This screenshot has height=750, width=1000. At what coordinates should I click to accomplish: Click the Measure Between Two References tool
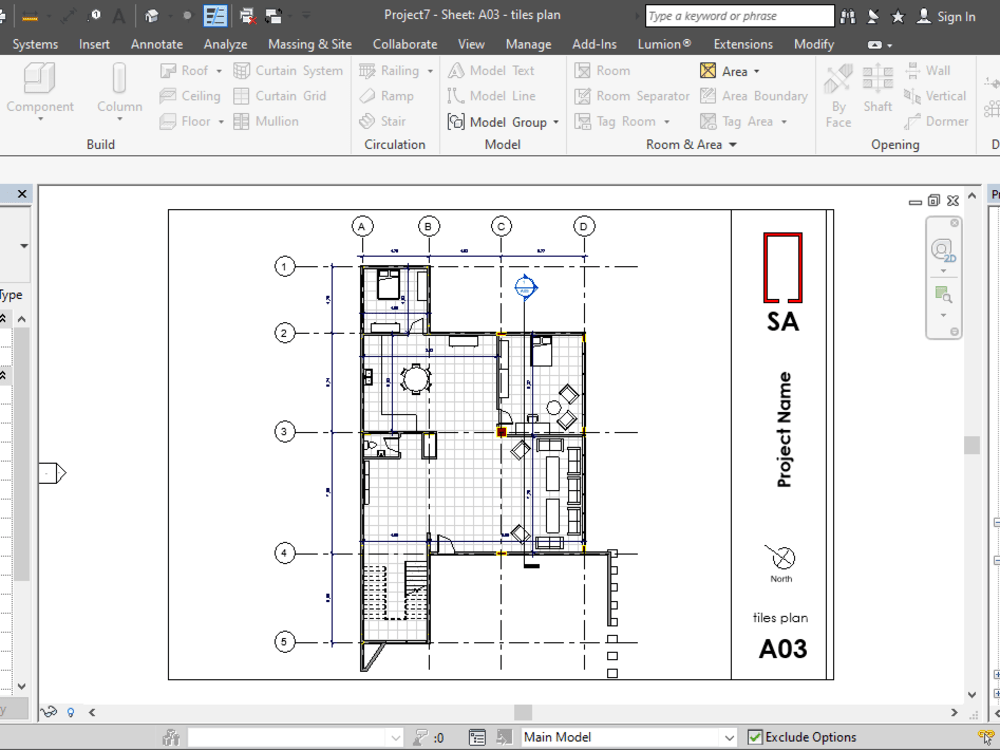(30, 16)
